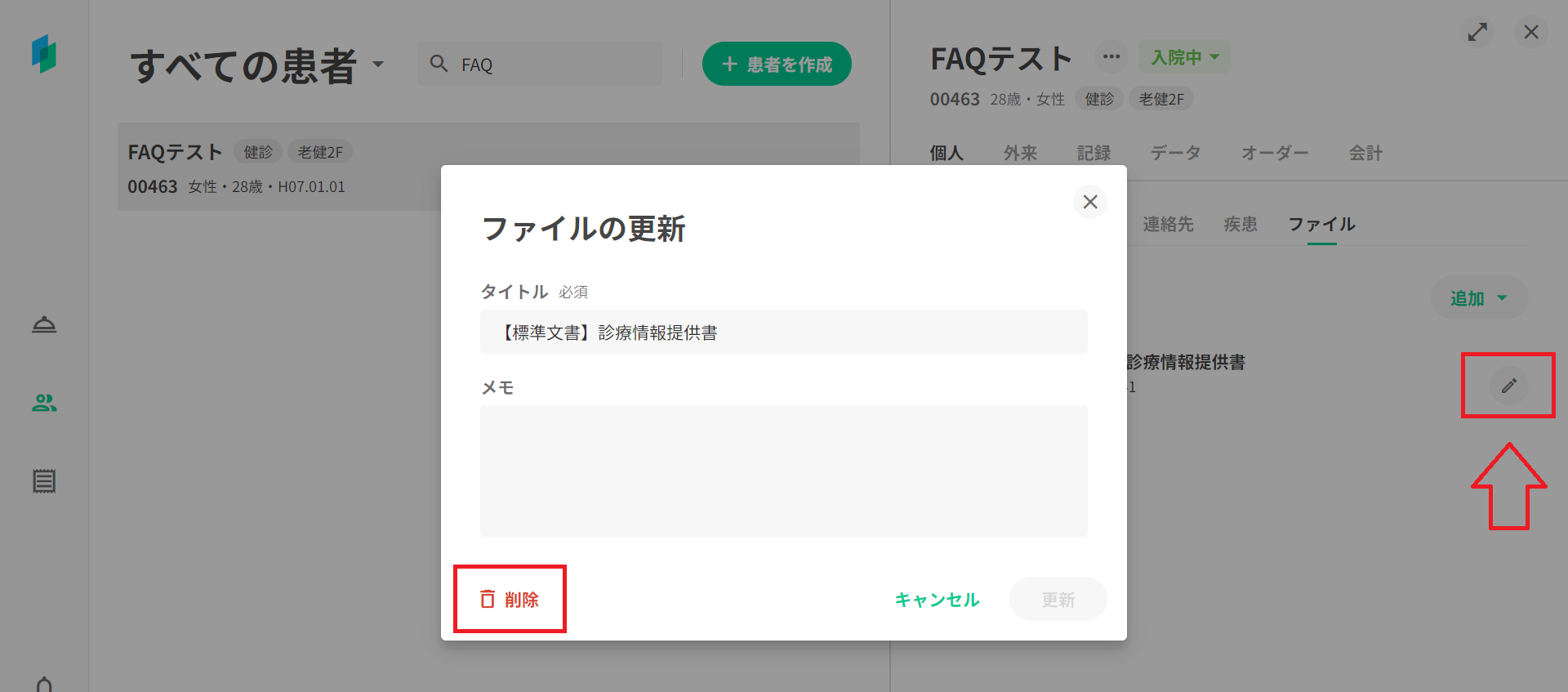Expand the すべての患者 list dropdown
This screenshot has height=692, width=1568.
click(x=378, y=64)
